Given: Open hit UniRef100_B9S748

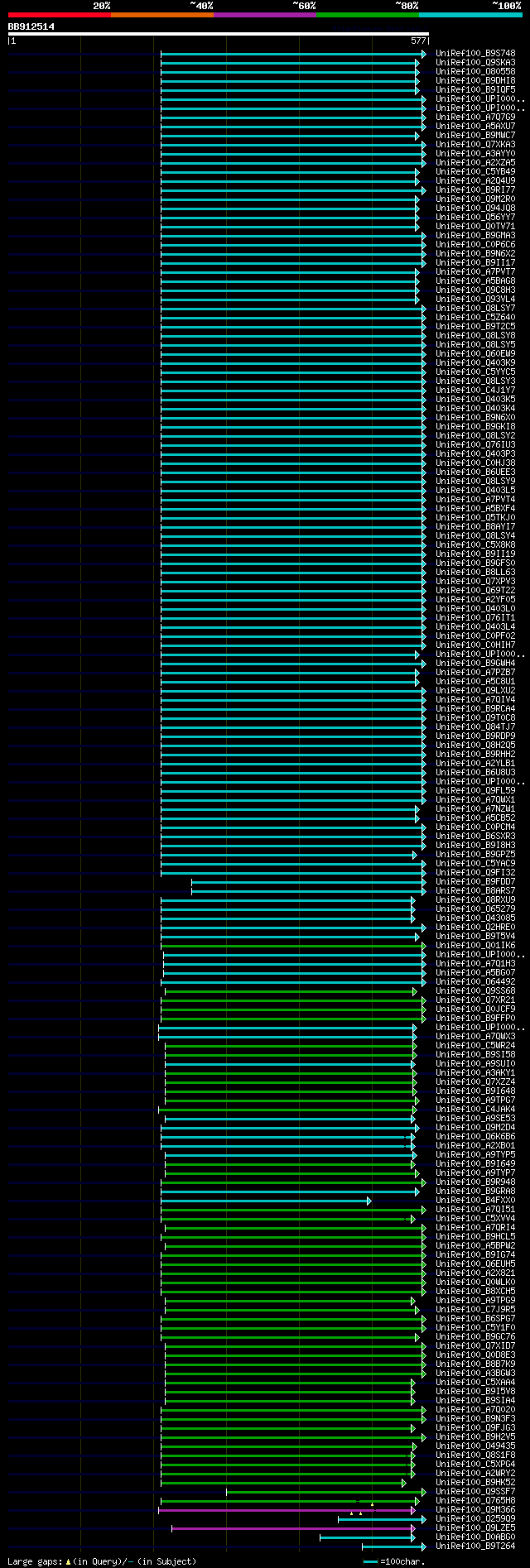Looking at the screenshot, I should (x=475, y=54).
